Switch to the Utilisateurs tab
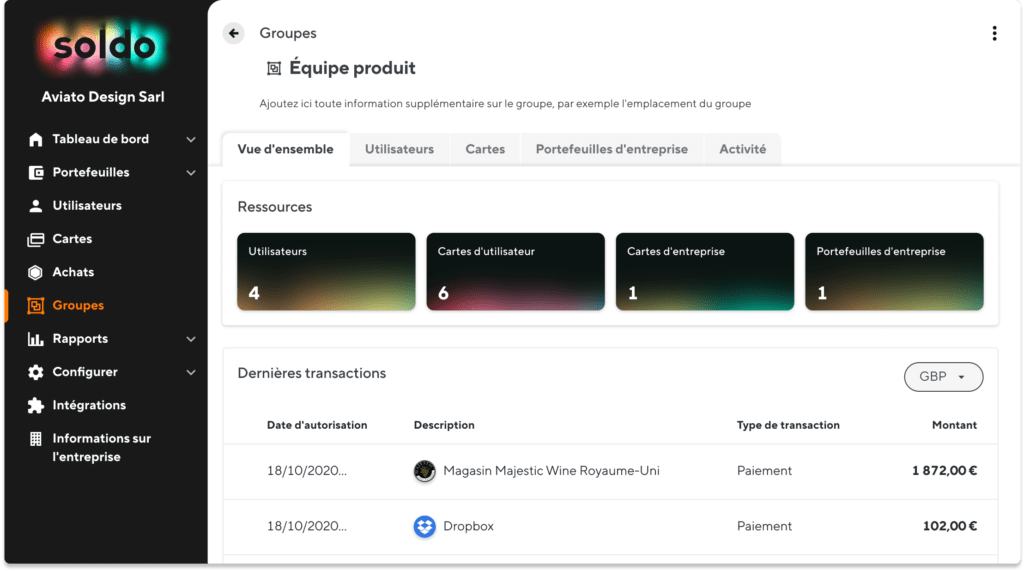Image resolution: width=1024 pixels, height=571 pixels. point(399,149)
